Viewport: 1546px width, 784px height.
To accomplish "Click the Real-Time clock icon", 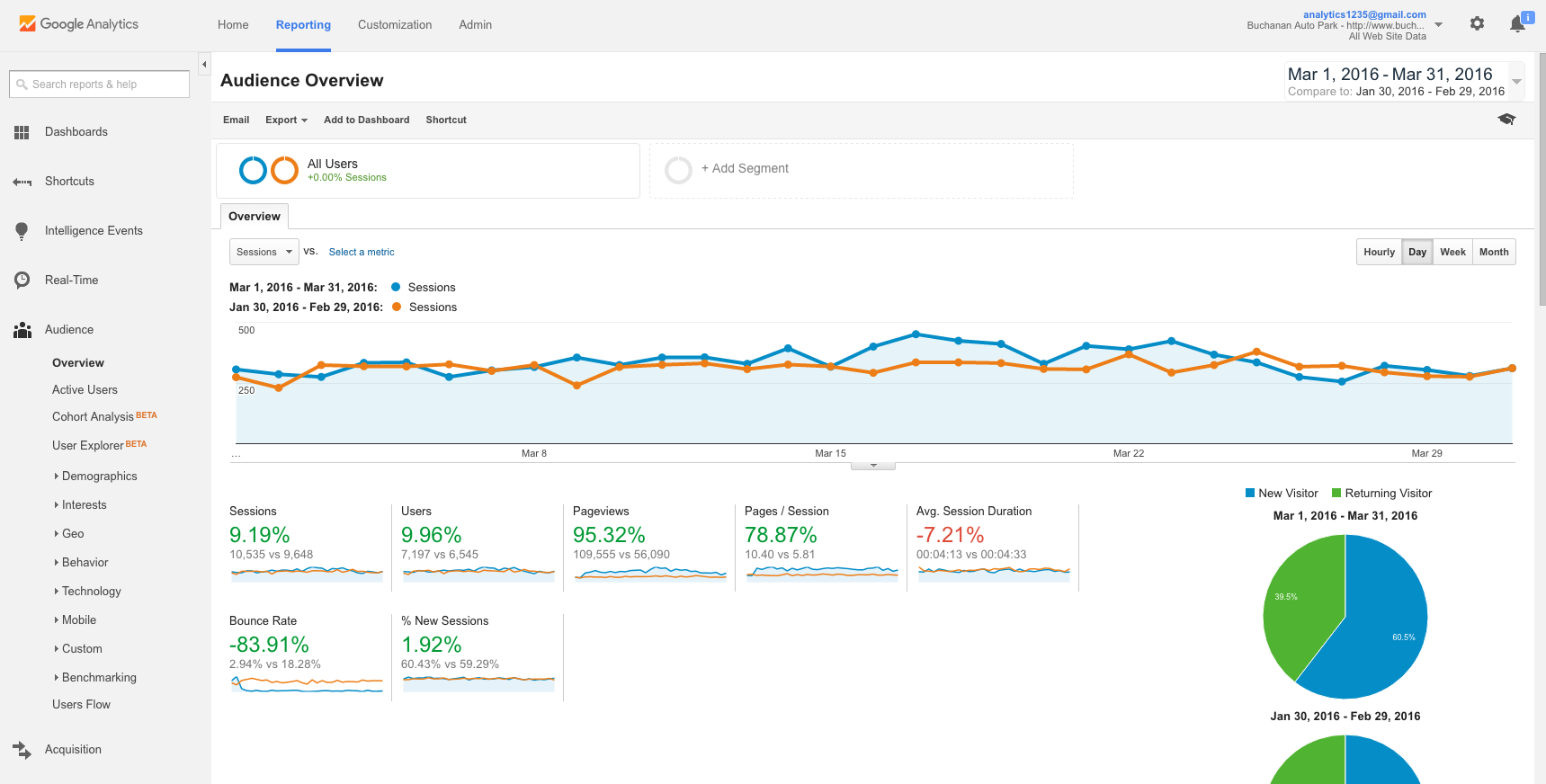I will 22,281.
